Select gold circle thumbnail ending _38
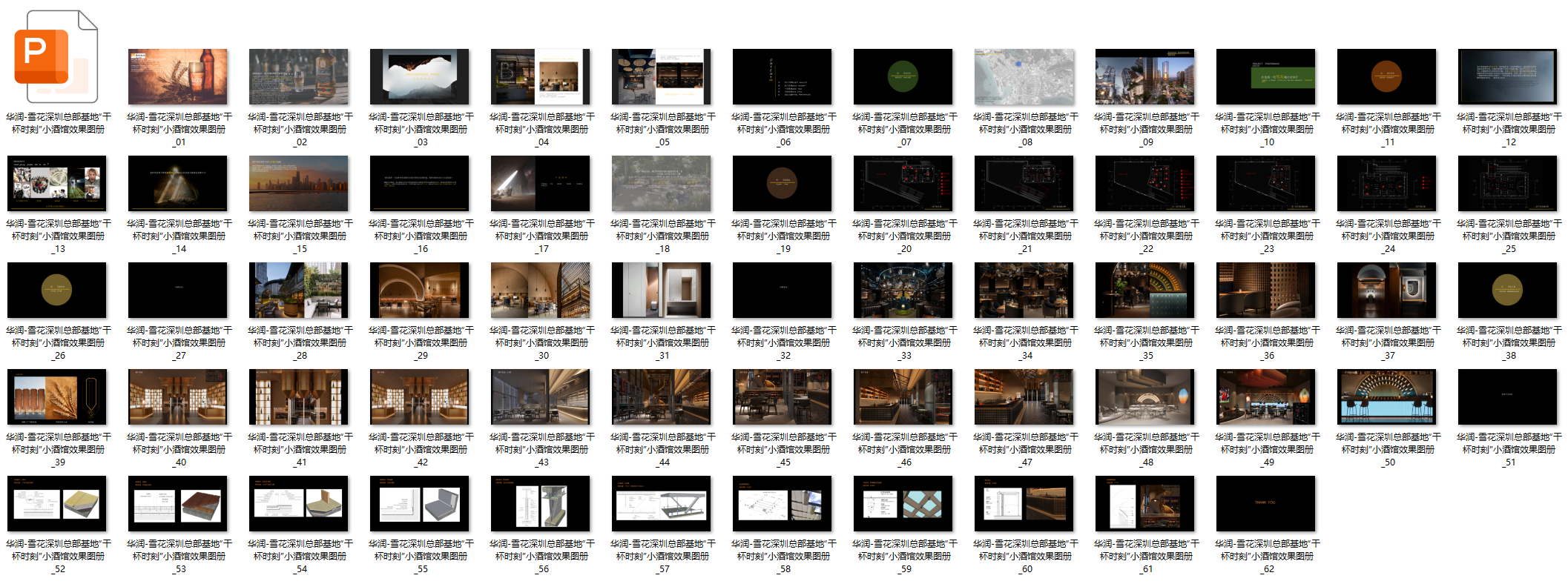Screen dimensions: 1568x584 pos(1508,291)
